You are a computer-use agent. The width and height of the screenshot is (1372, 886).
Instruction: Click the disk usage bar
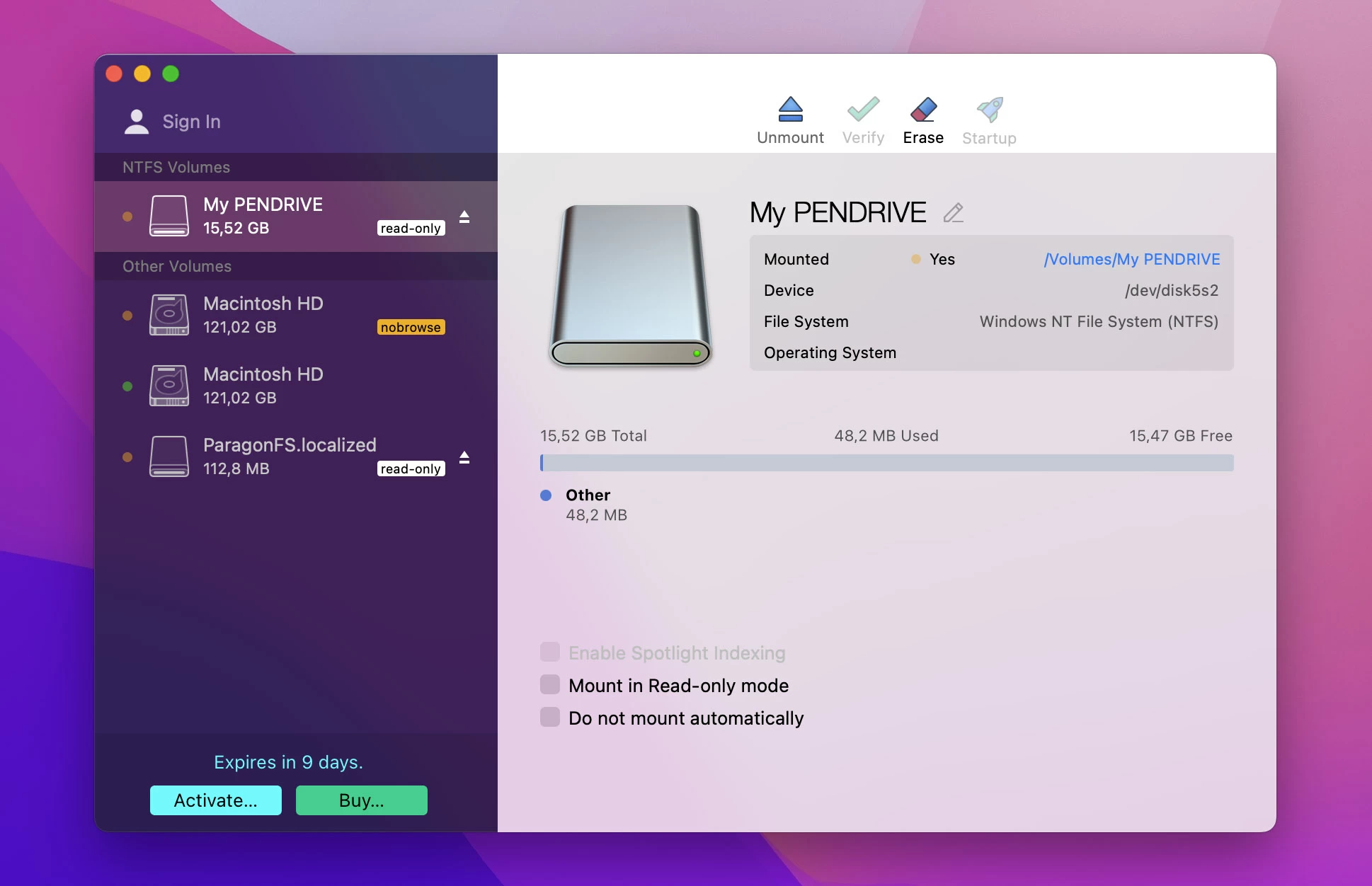pyautogui.click(x=886, y=463)
